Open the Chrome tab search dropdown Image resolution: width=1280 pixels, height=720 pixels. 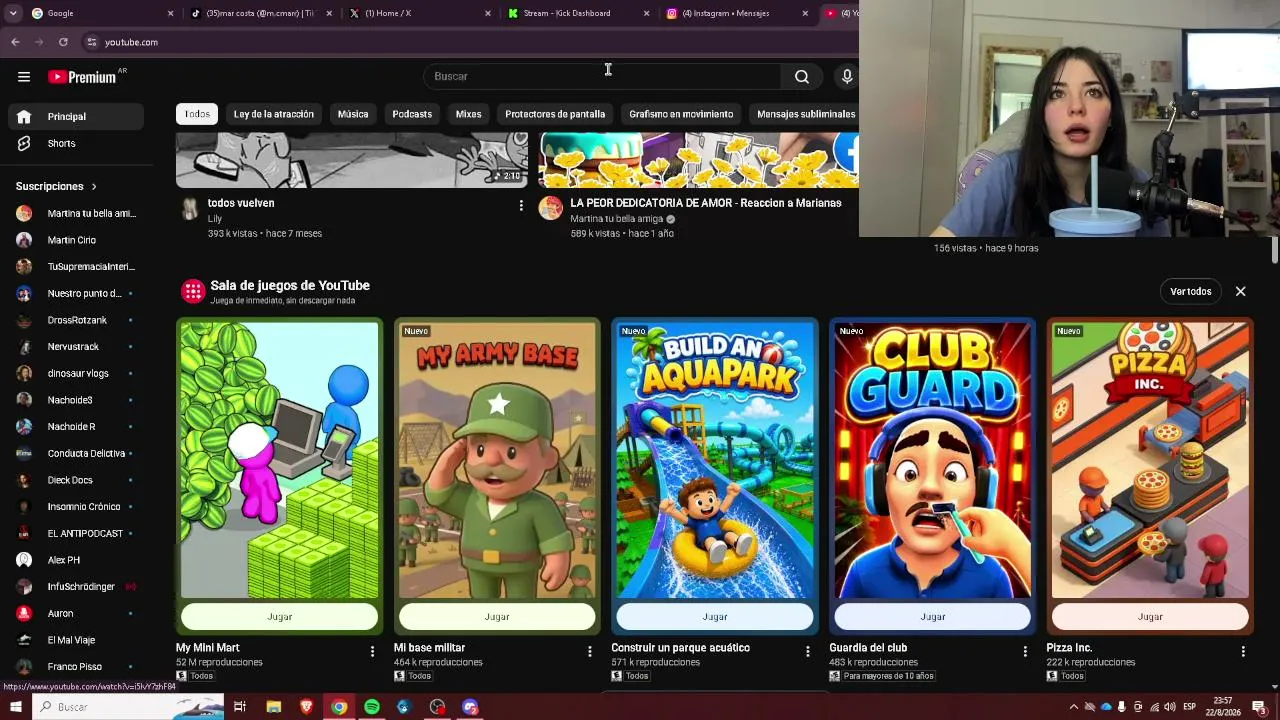[x=13, y=13]
